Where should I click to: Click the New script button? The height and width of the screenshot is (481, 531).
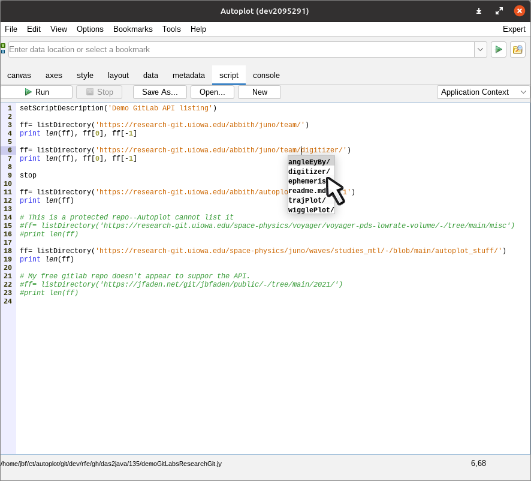point(259,92)
